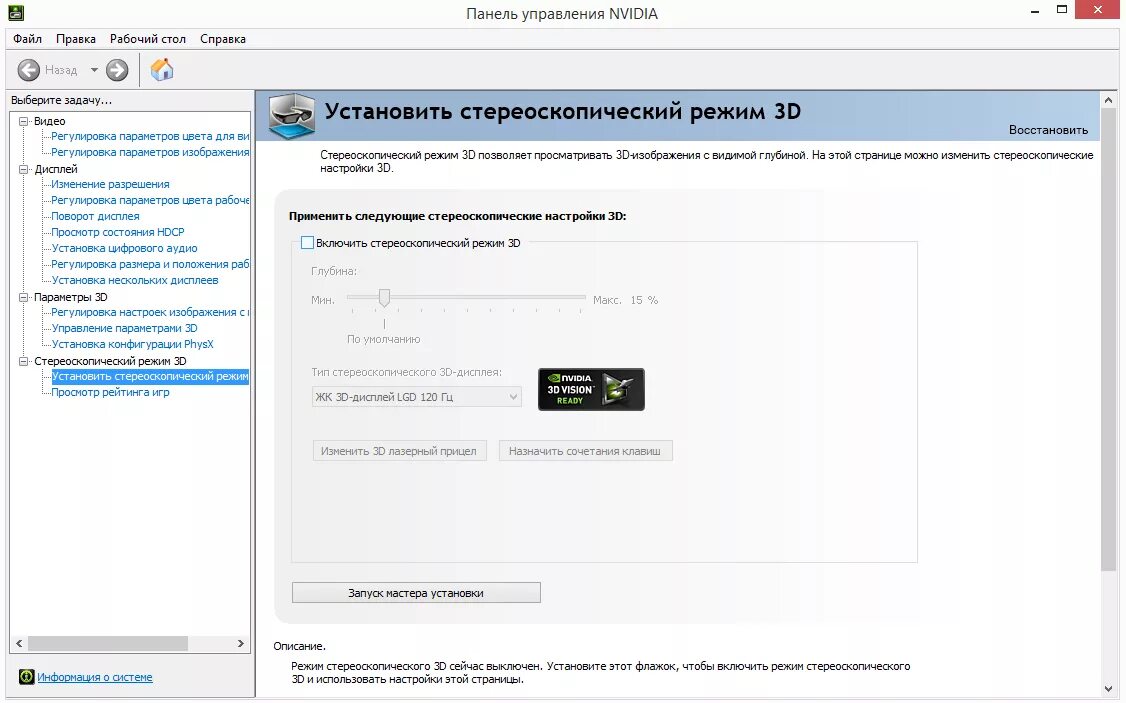This screenshot has width=1126, height=703.
Task: Click Назначить сочетания клавиш button
Action: pos(585,451)
